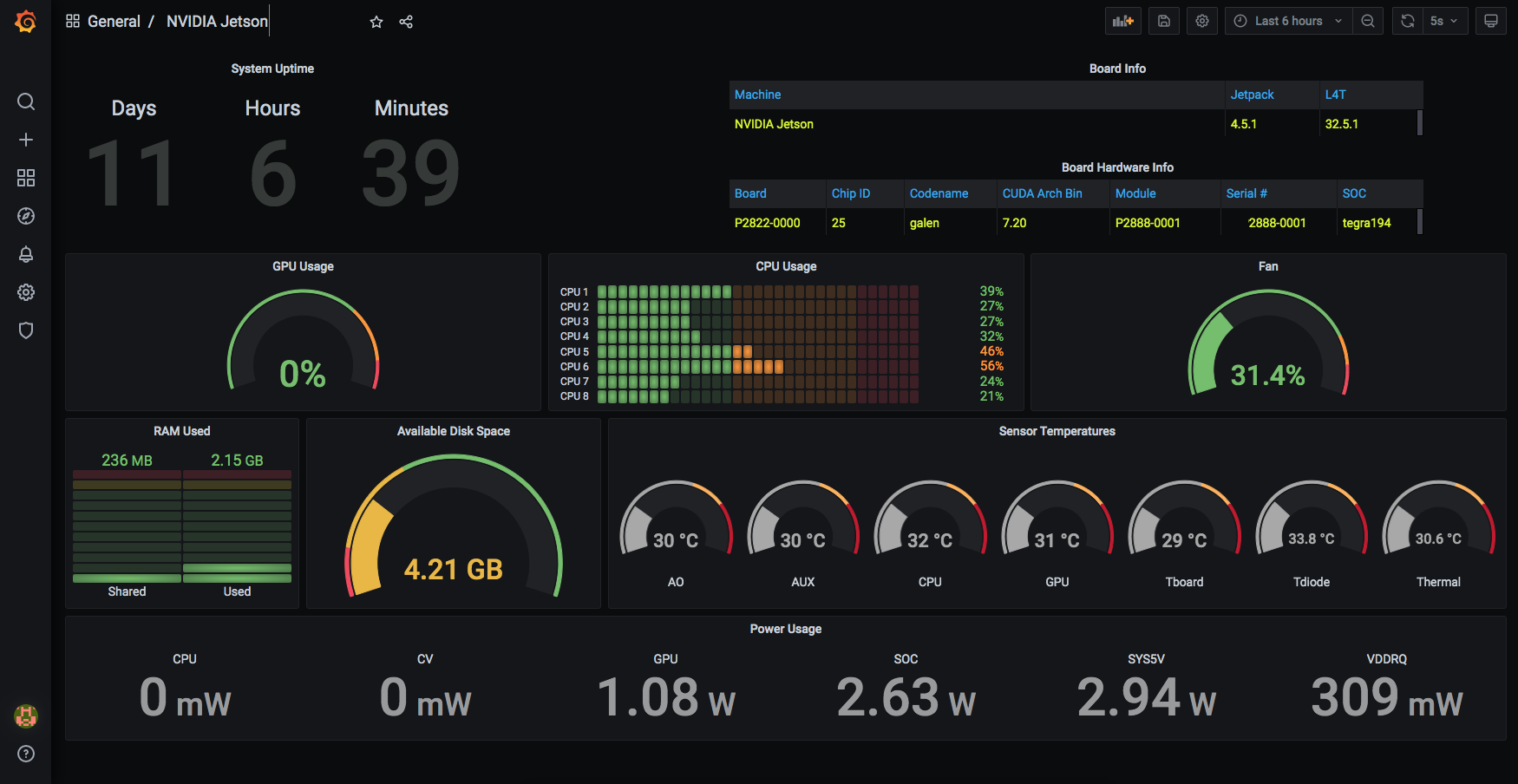
Task: Click the CPU 6 usage bar
Action: (x=756, y=367)
